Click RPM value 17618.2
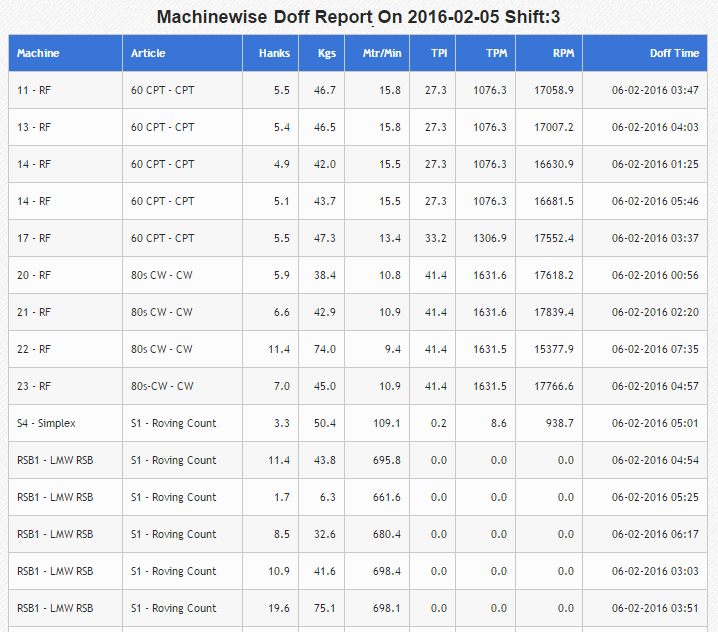 tap(554, 275)
